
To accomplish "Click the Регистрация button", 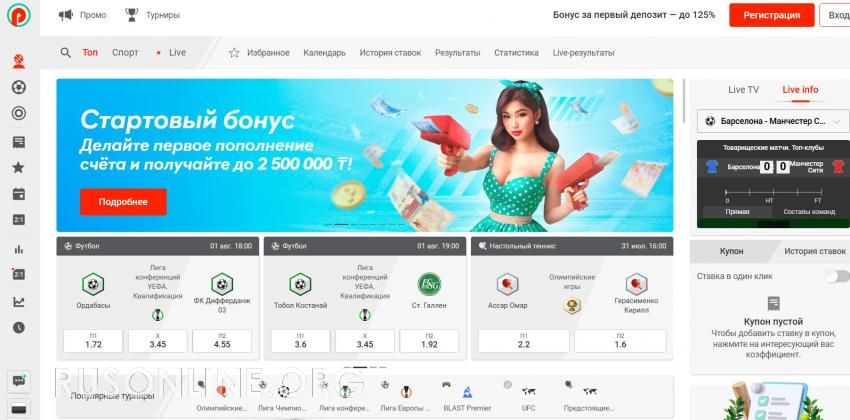I will pyautogui.click(x=771, y=15).
